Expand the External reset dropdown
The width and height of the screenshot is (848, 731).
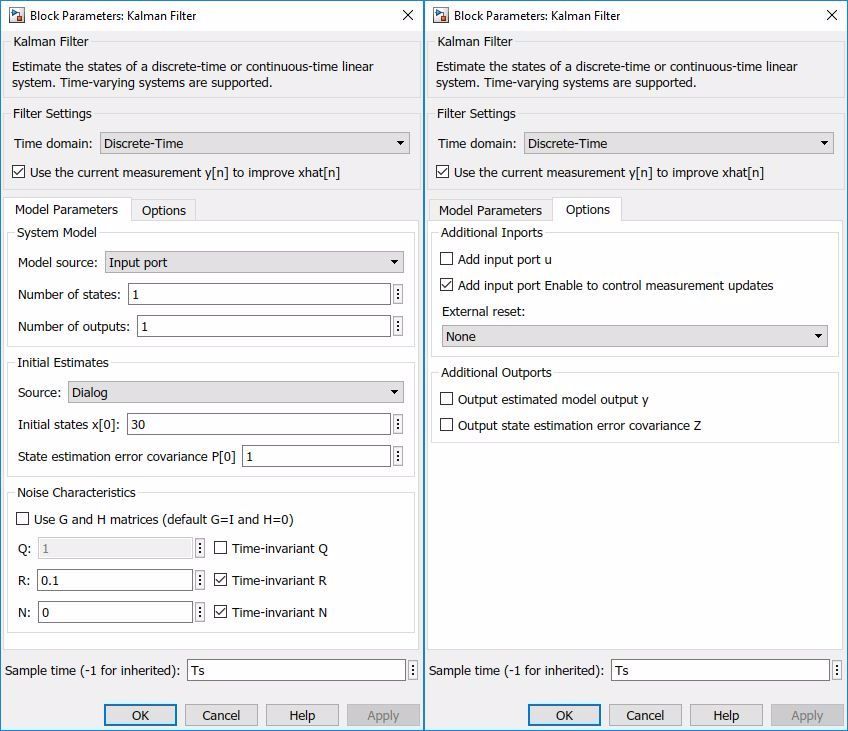(x=635, y=336)
